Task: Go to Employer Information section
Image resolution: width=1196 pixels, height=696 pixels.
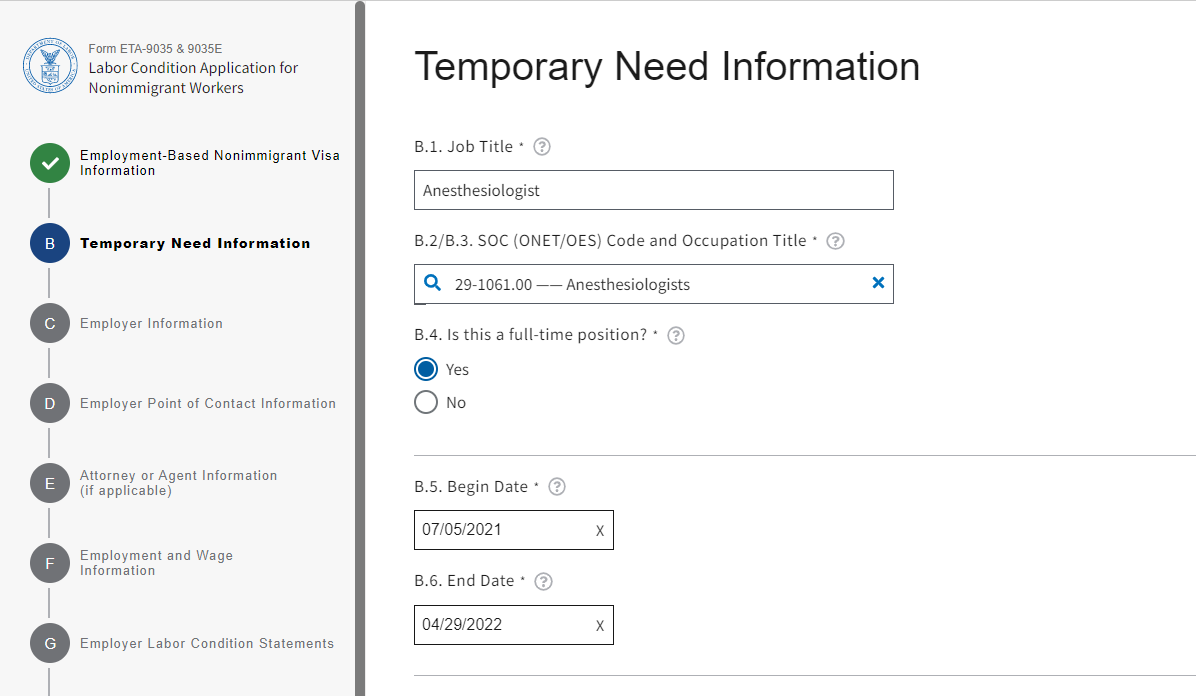Action: 151,323
